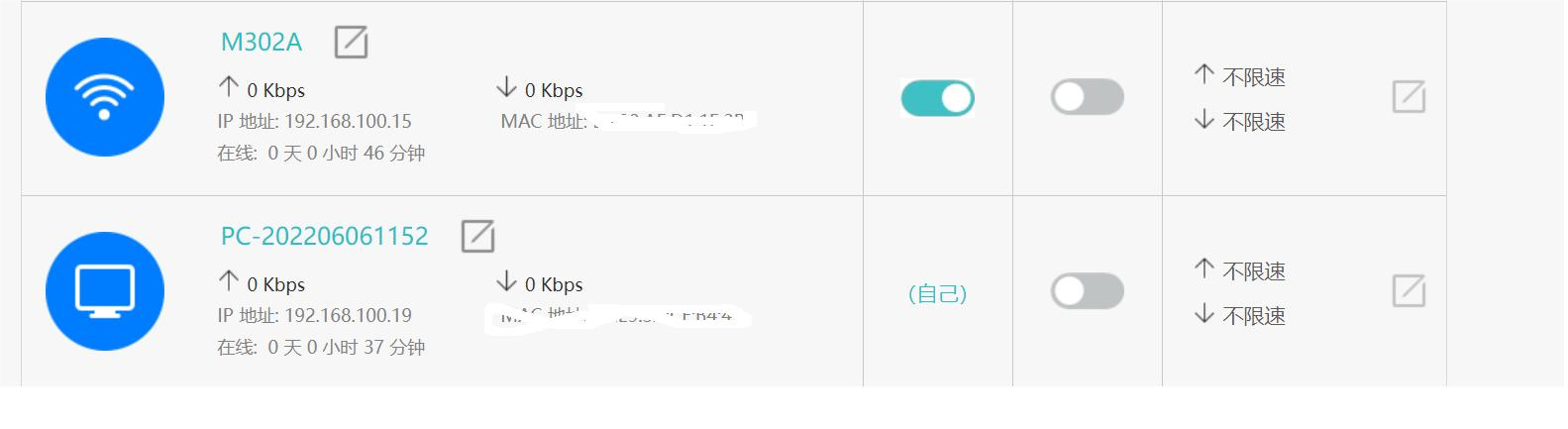Select the upload 不限速 limit for M302A

click(1254, 76)
